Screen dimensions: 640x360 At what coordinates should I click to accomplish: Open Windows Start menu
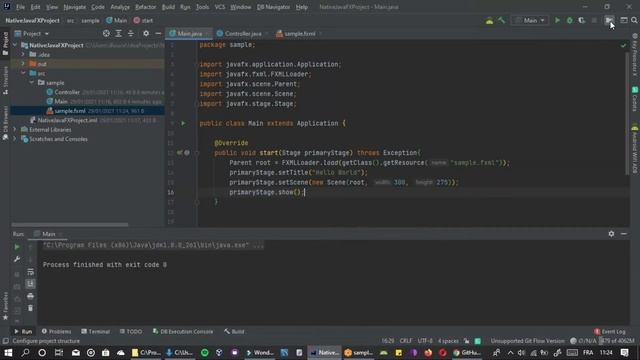8,353
